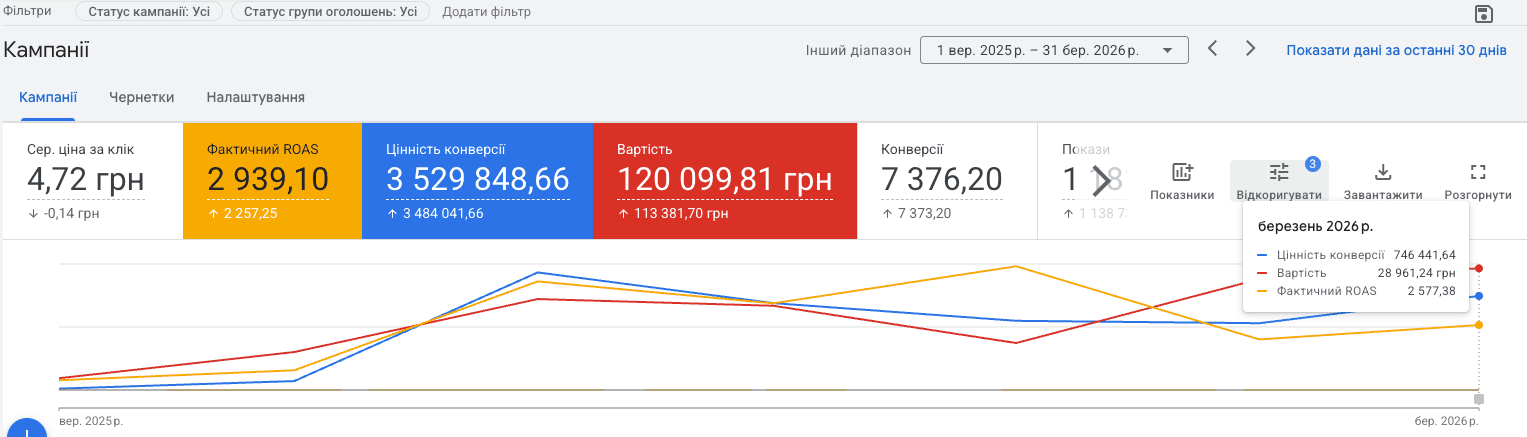
Task: Click badge 3 on Відкоригувати
Action: click(x=1313, y=163)
